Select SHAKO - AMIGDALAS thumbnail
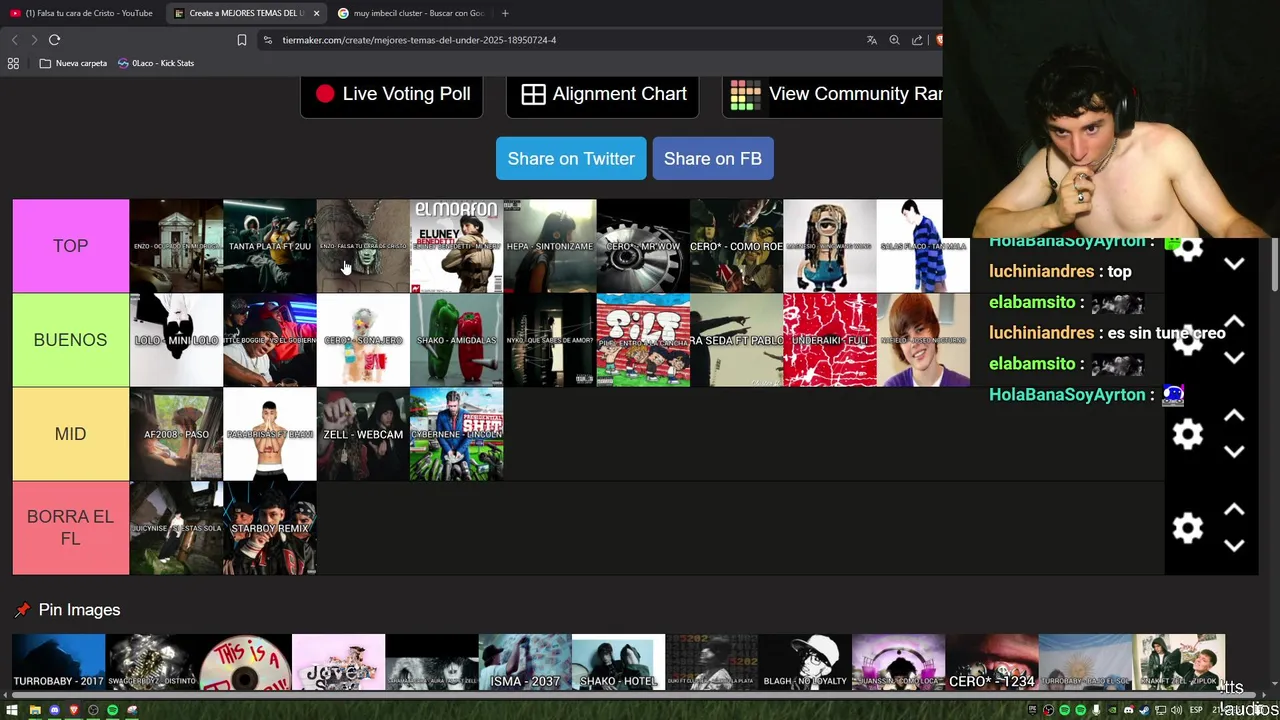Screen dimensions: 1280x720 [x=456, y=340]
